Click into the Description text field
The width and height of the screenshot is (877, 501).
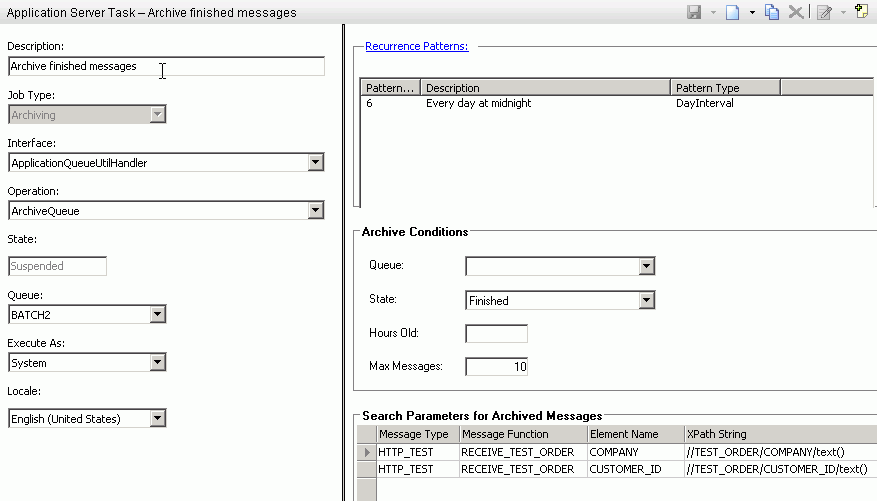166,66
